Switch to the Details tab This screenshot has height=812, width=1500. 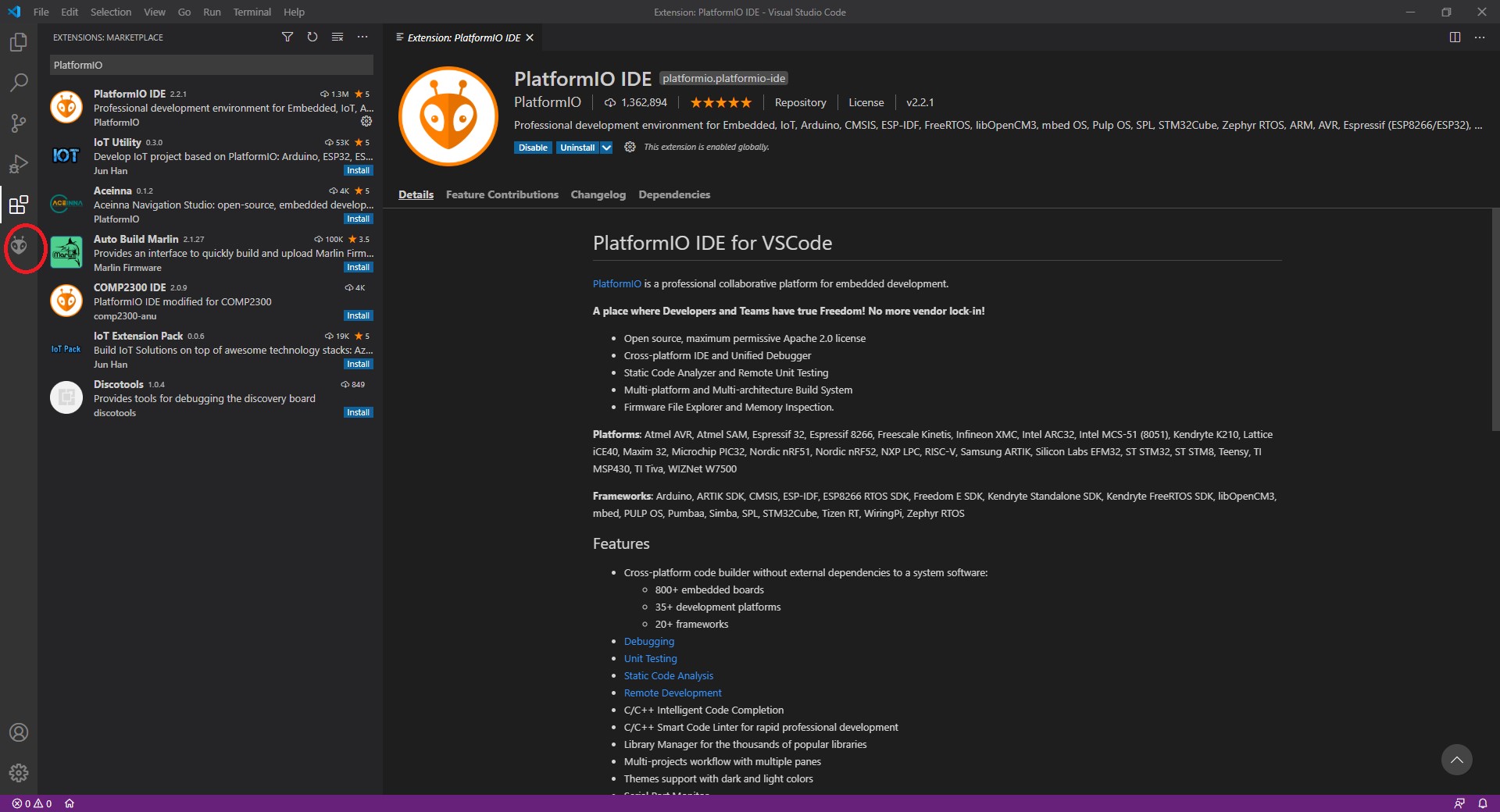point(416,194)
